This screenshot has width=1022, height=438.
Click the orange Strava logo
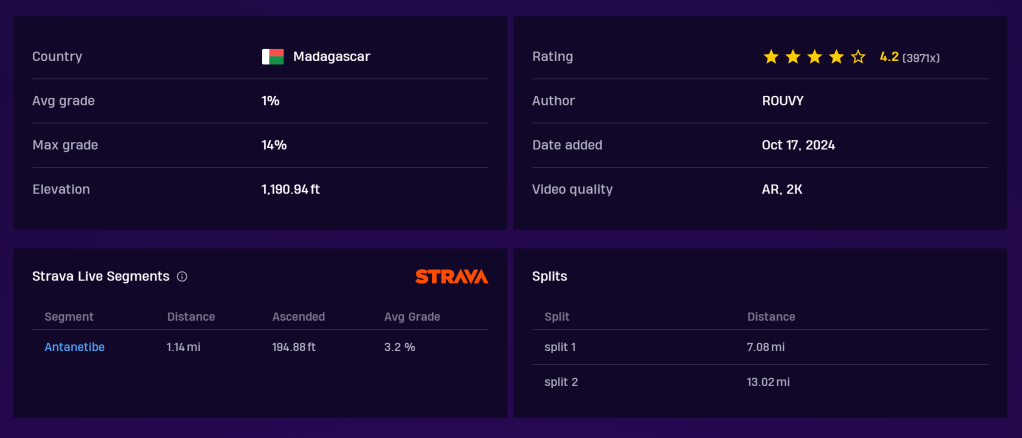451,276
